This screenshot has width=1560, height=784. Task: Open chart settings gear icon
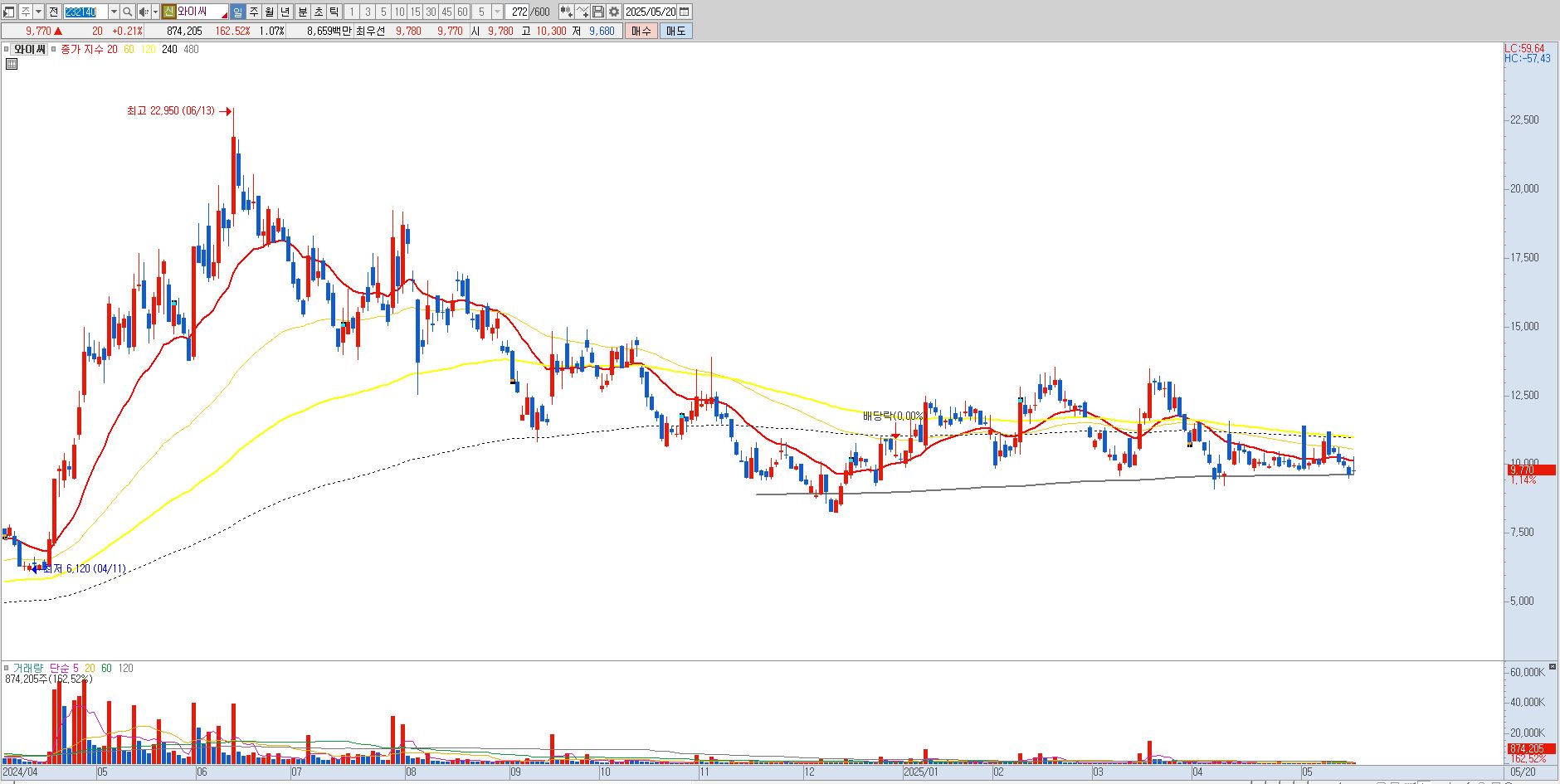pyautogui.click(x=614, y=12)
